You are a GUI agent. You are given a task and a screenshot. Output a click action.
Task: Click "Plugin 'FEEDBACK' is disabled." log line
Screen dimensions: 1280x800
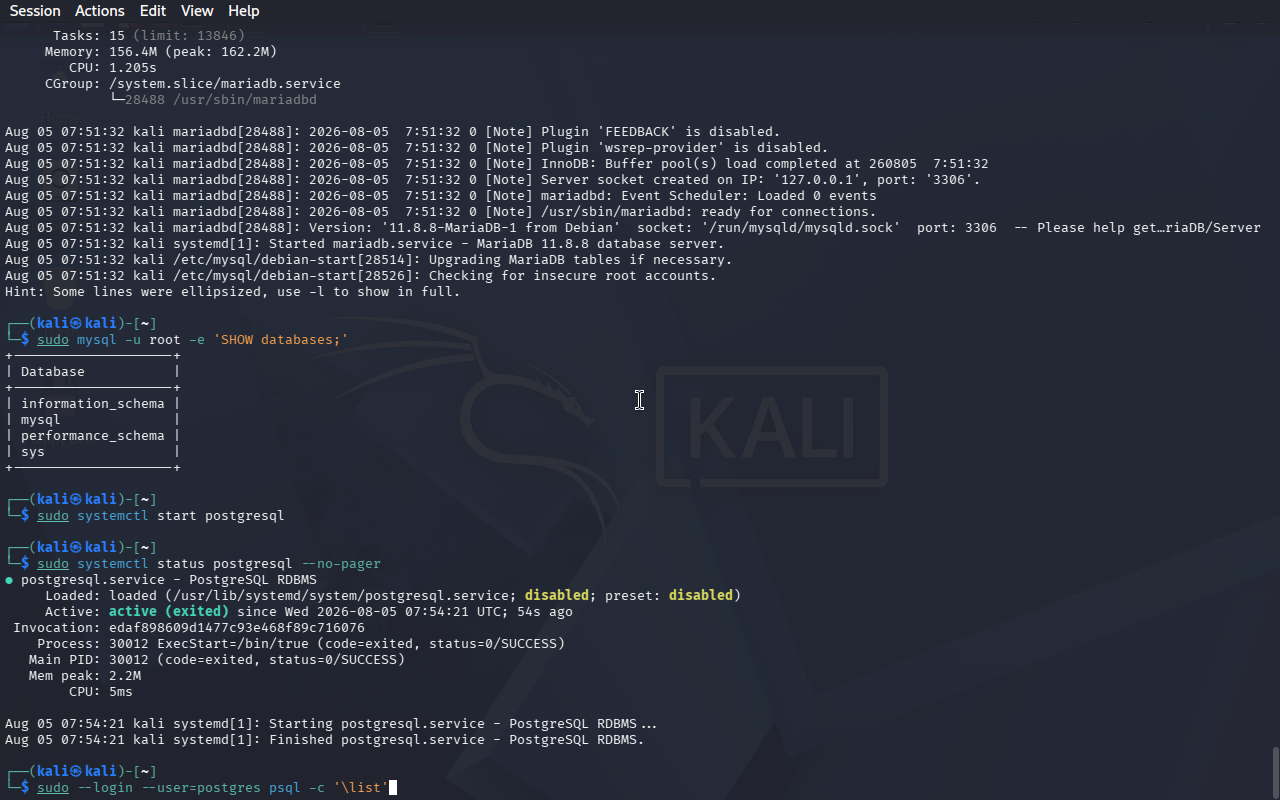coord(393,132)
